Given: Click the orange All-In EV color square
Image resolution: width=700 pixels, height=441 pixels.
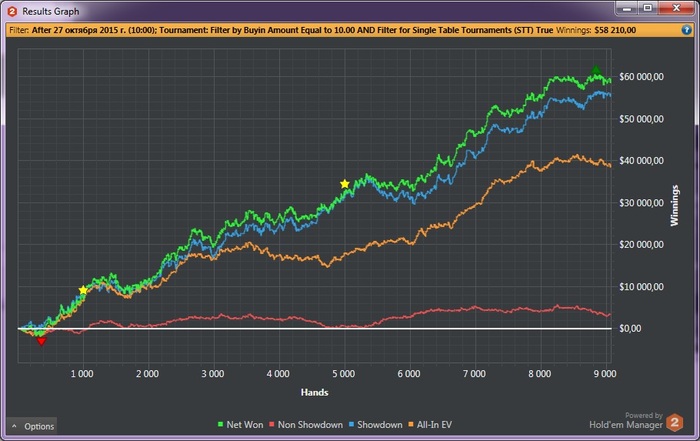Looking at the screenshot, I should 411,424.
